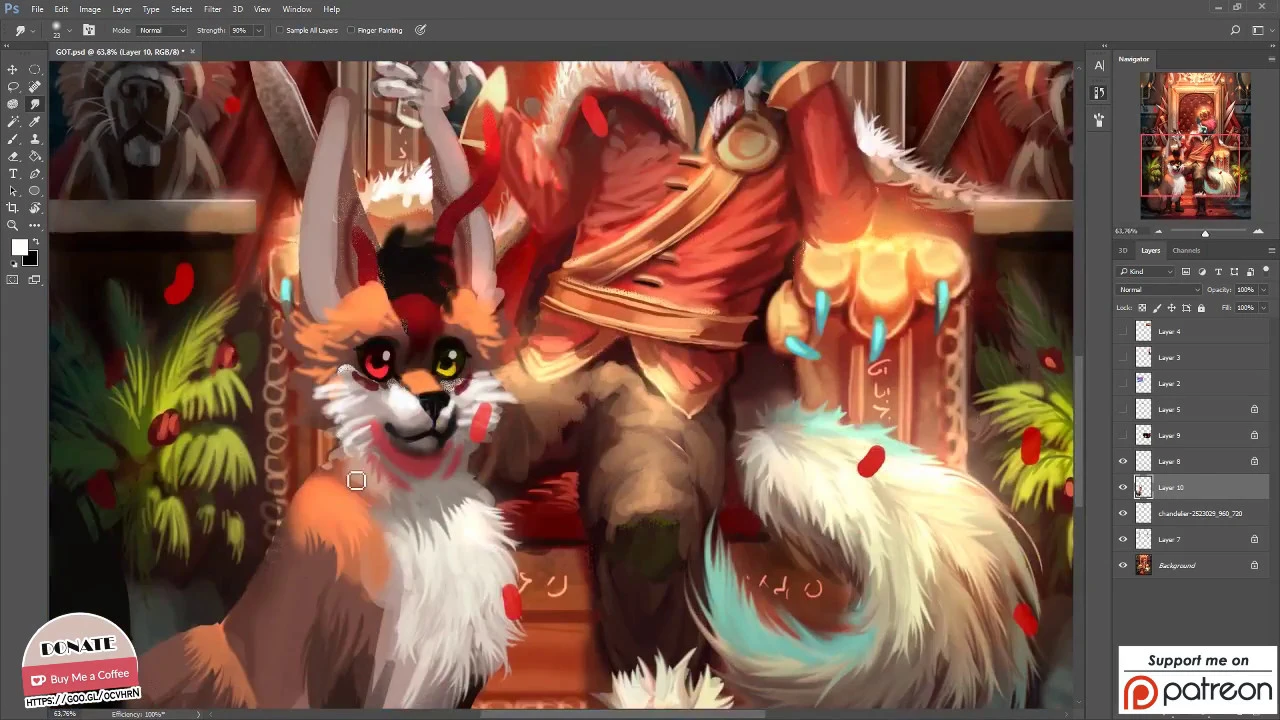
Task: Open search icon in the options bar
Action: pos(1235,30)
